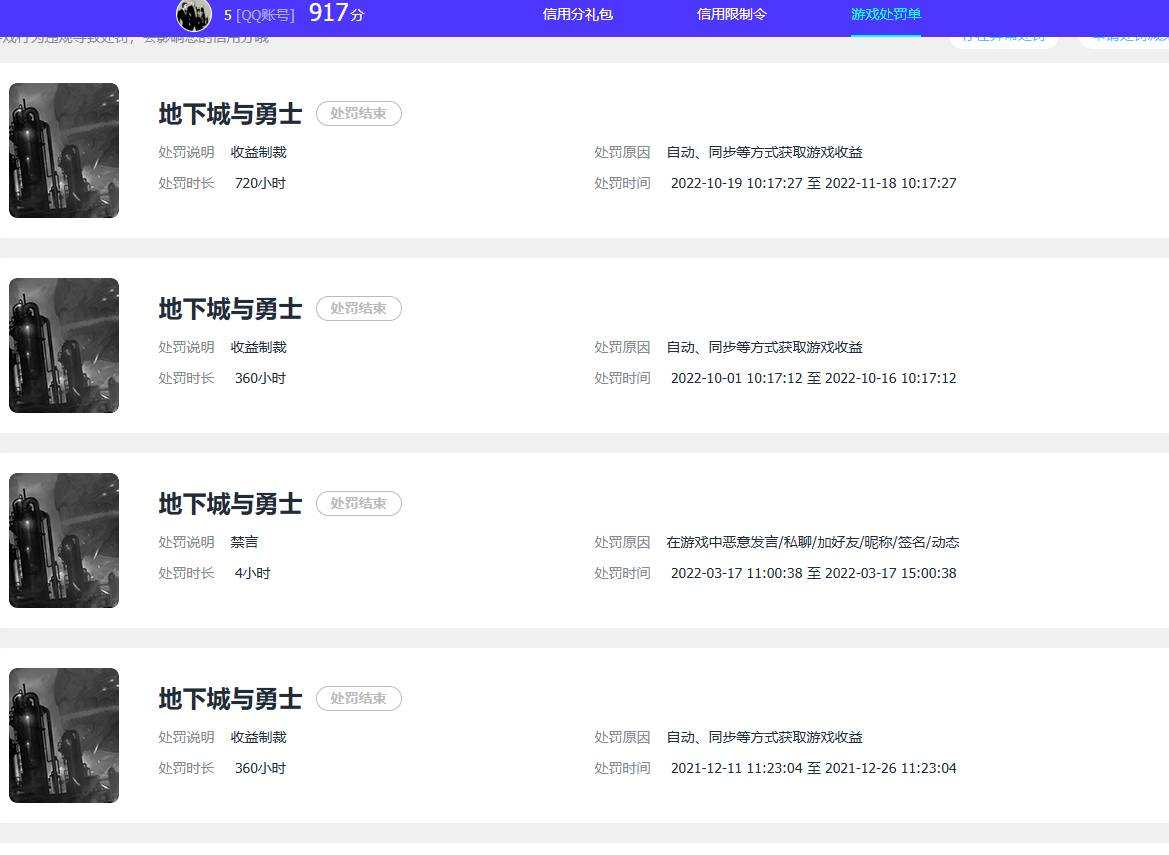Image resolution: width=1169 pixels, height=855 pixels.
Task: Click 处罚结束 badge on 2022-10-01 penalty card
Action: (x=359, y=309)
